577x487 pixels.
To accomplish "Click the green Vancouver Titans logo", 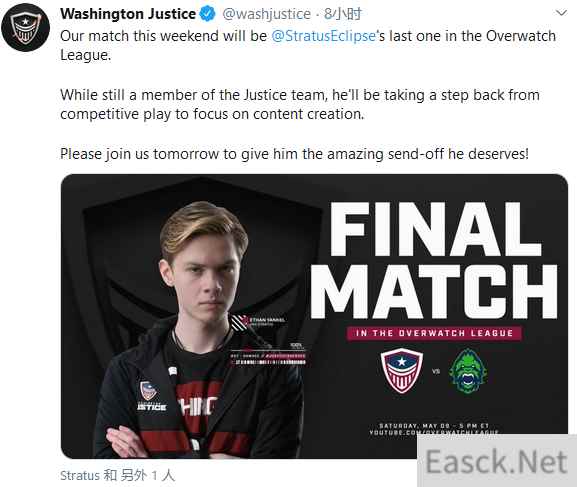I will coord(468,371).
